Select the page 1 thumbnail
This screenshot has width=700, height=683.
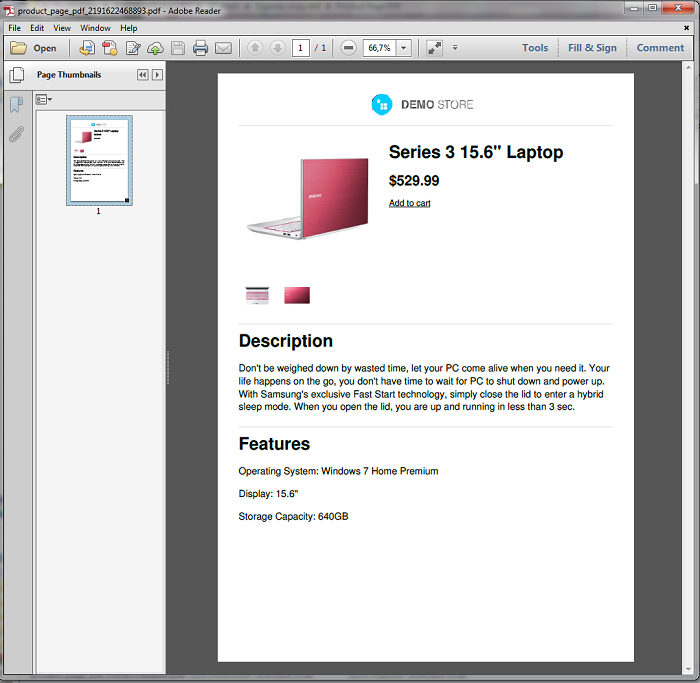[x=99, y=160]
